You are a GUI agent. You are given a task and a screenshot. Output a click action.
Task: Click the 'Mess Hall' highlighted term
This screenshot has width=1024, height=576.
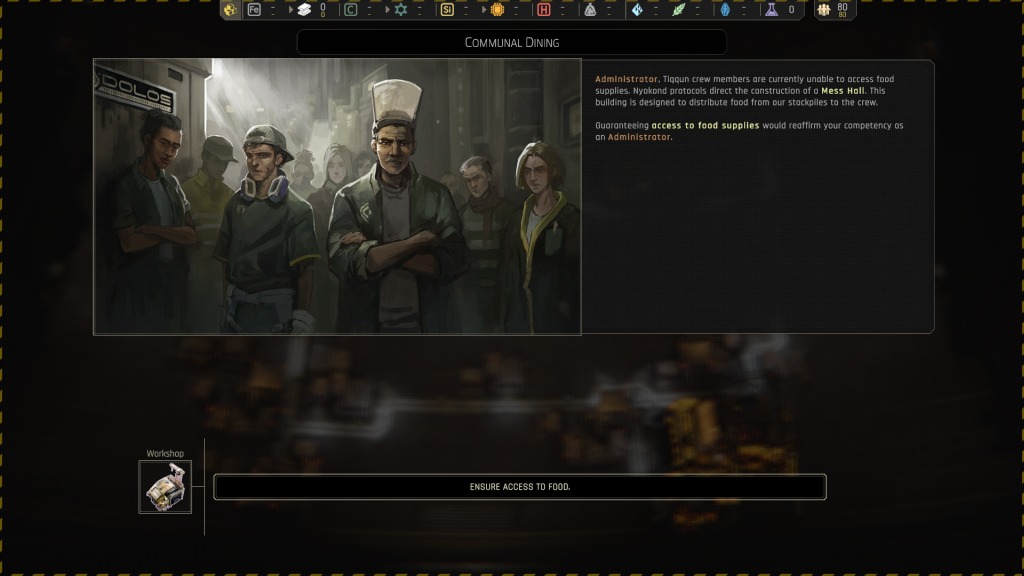842,91
